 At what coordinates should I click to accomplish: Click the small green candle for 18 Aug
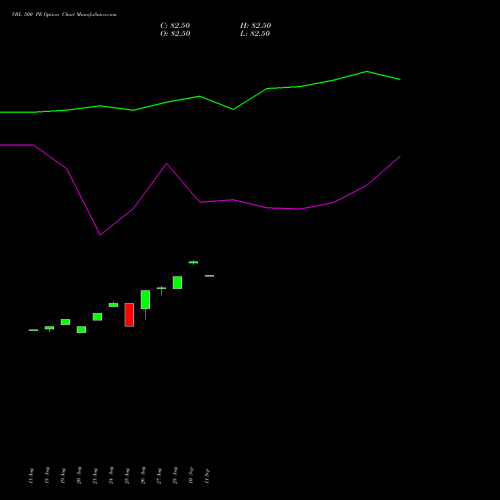click(49, 328)
